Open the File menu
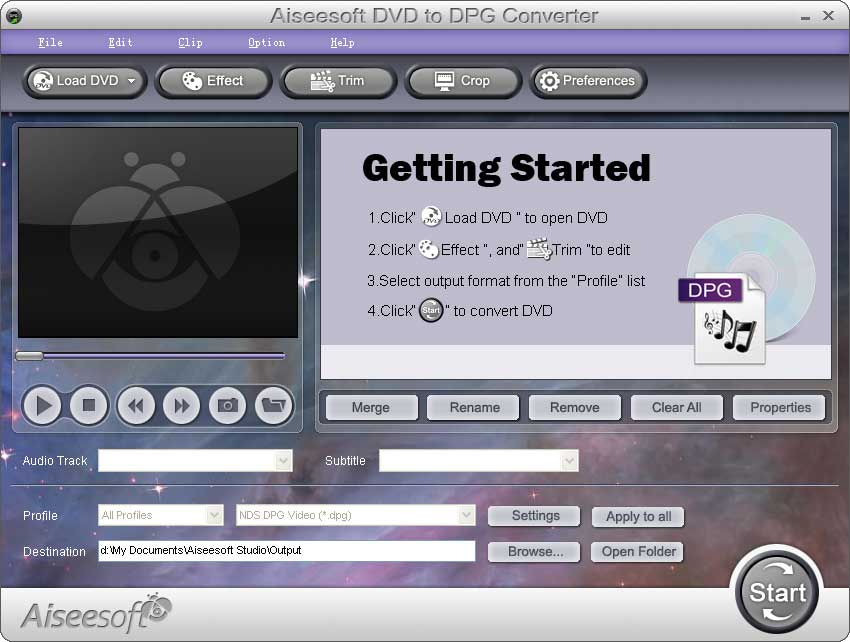 (x=50, y=42)
